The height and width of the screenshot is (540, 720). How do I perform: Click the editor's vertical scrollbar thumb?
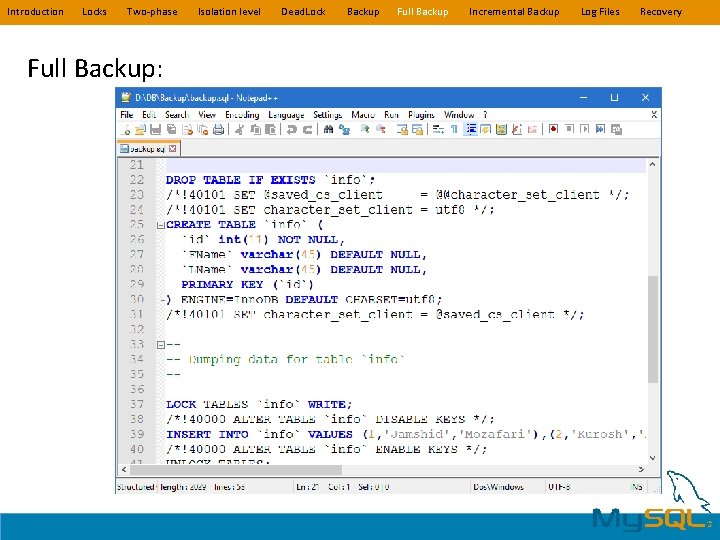pyautogui.click(x=652, y=329)
